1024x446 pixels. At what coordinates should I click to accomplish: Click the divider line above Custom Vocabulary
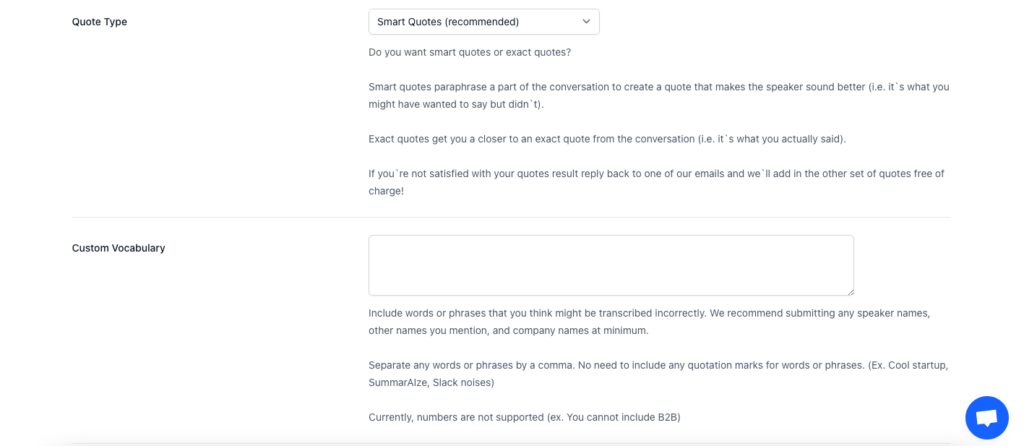click(x=511, y=217)
